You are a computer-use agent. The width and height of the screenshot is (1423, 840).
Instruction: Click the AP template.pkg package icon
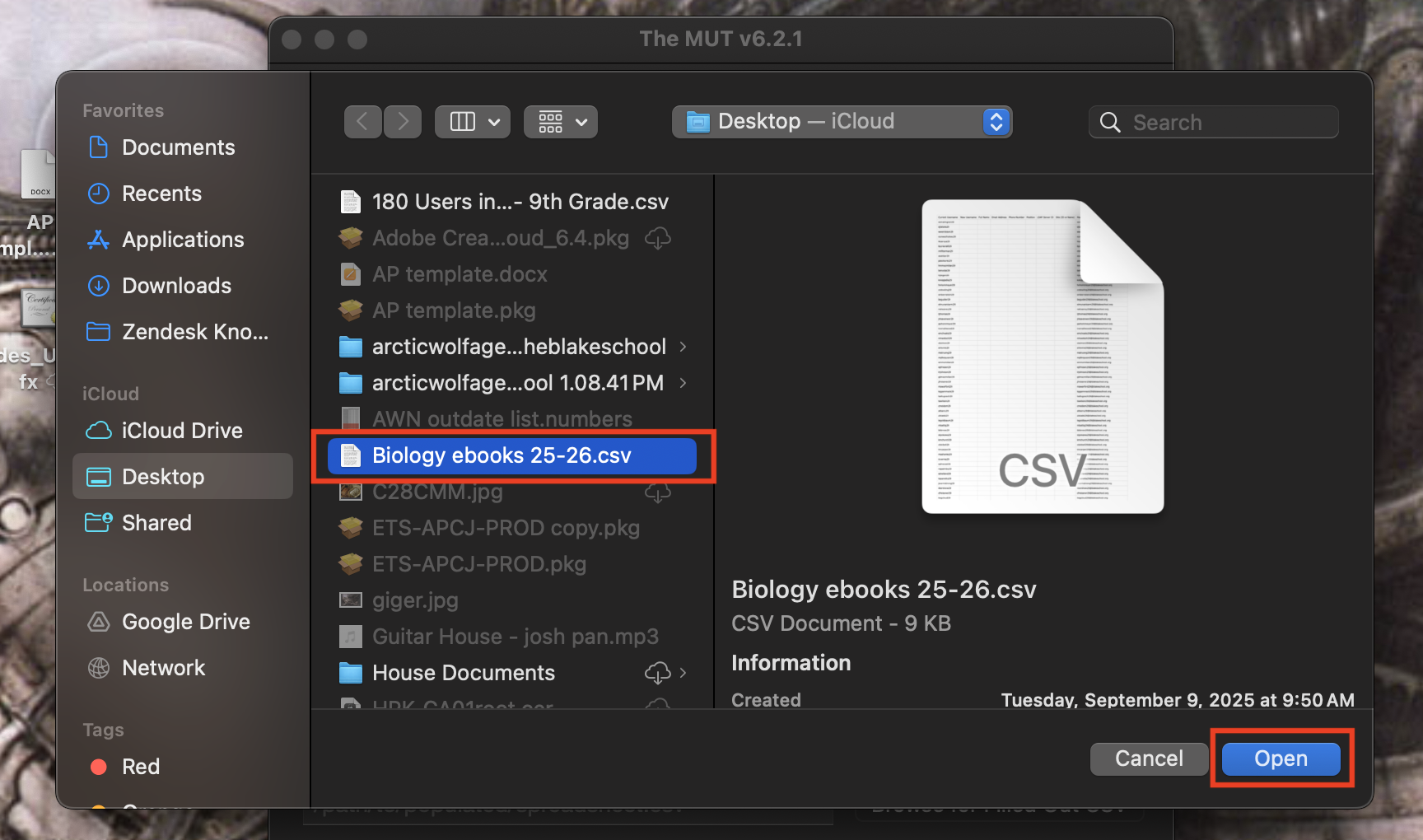pos(351,310)
